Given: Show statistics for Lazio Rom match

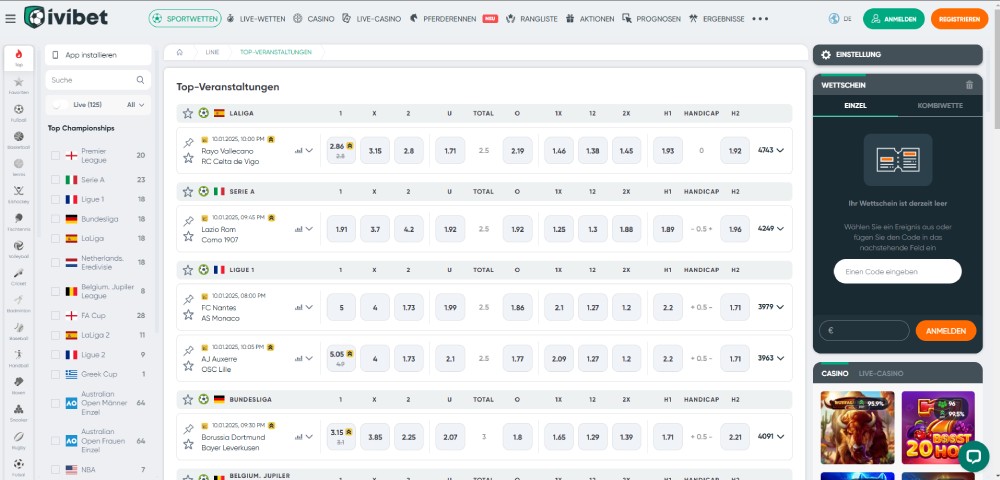Looking at the screenshot, I should coord(298,229).
